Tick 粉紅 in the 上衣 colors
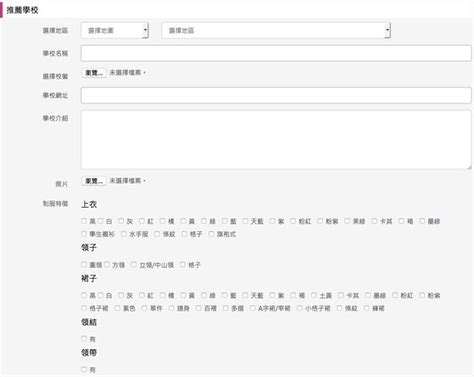The image size is (474, 377). click(x=293, y=221)
